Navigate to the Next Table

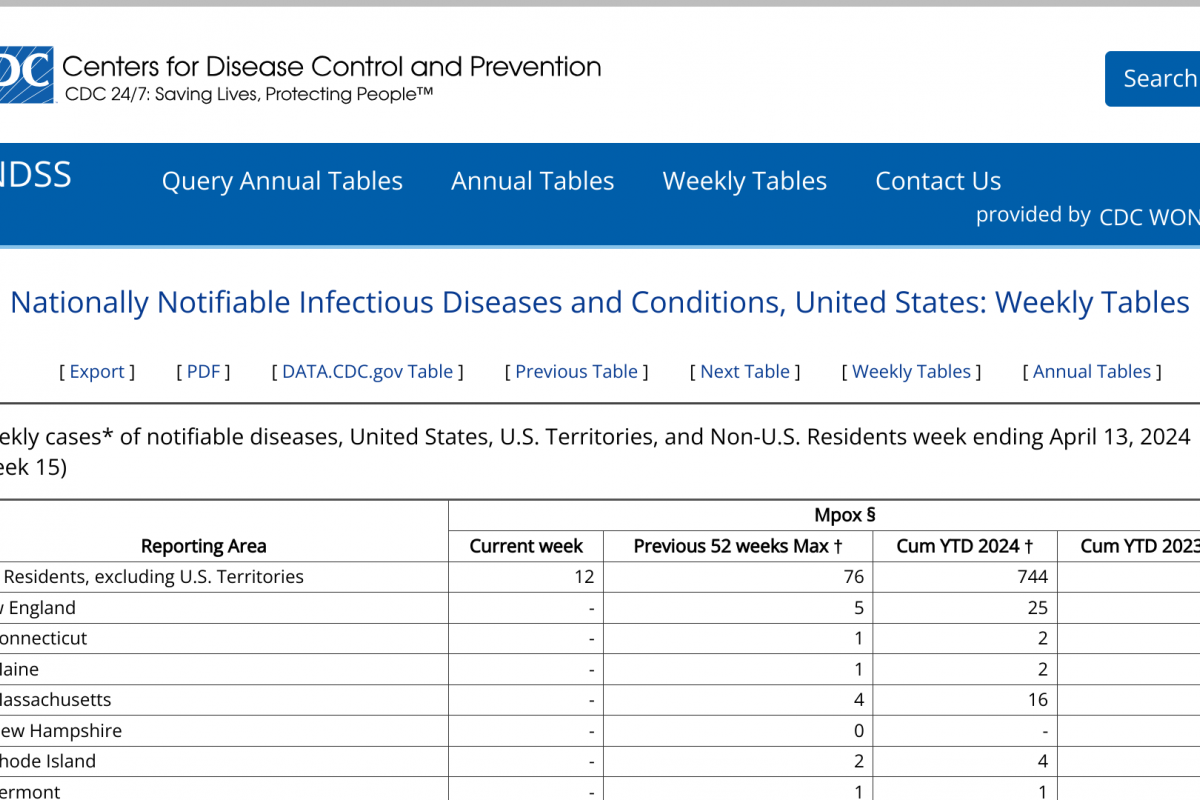click(x=745, y=372)
